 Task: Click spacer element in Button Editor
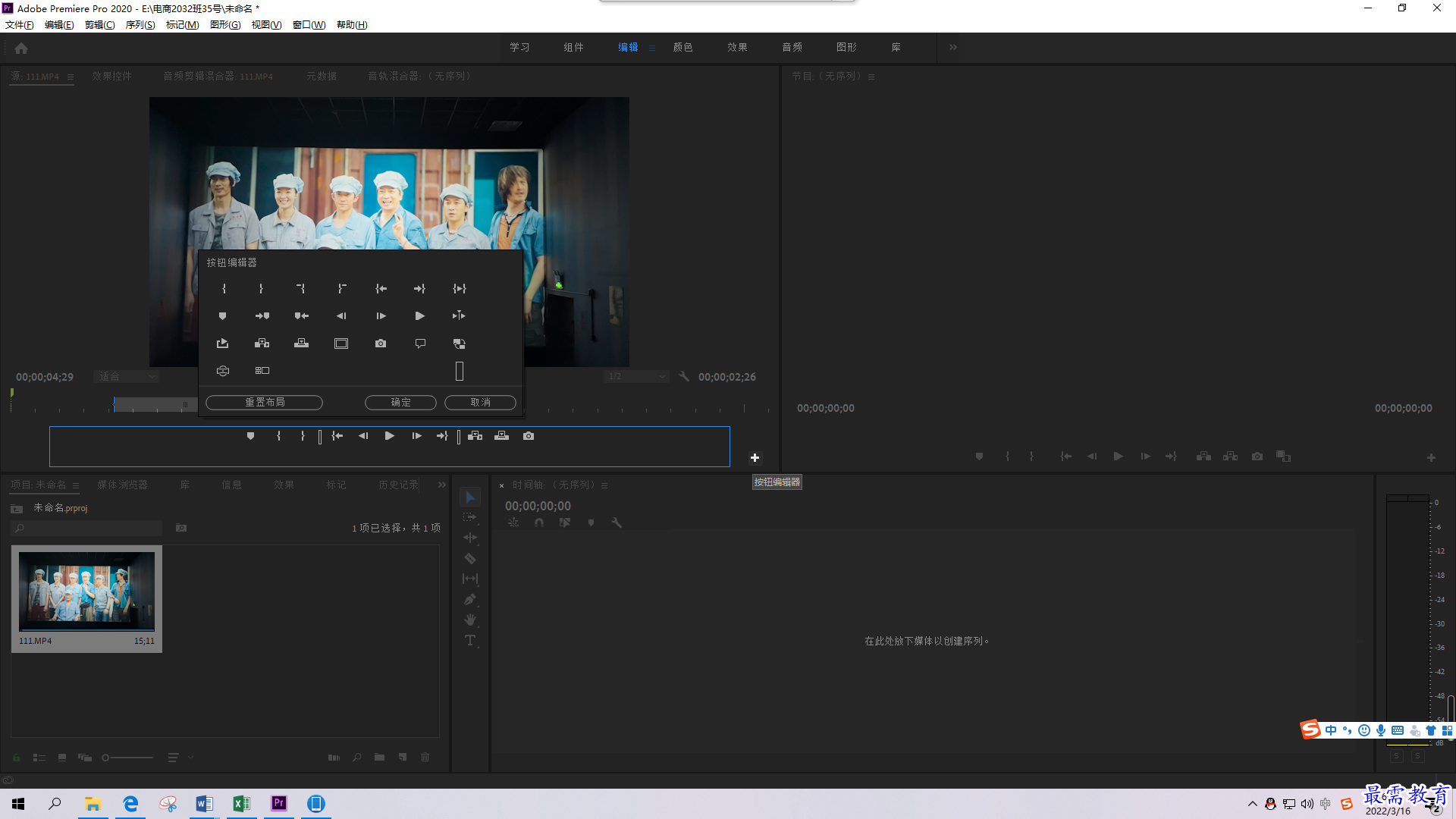point(460,371)
